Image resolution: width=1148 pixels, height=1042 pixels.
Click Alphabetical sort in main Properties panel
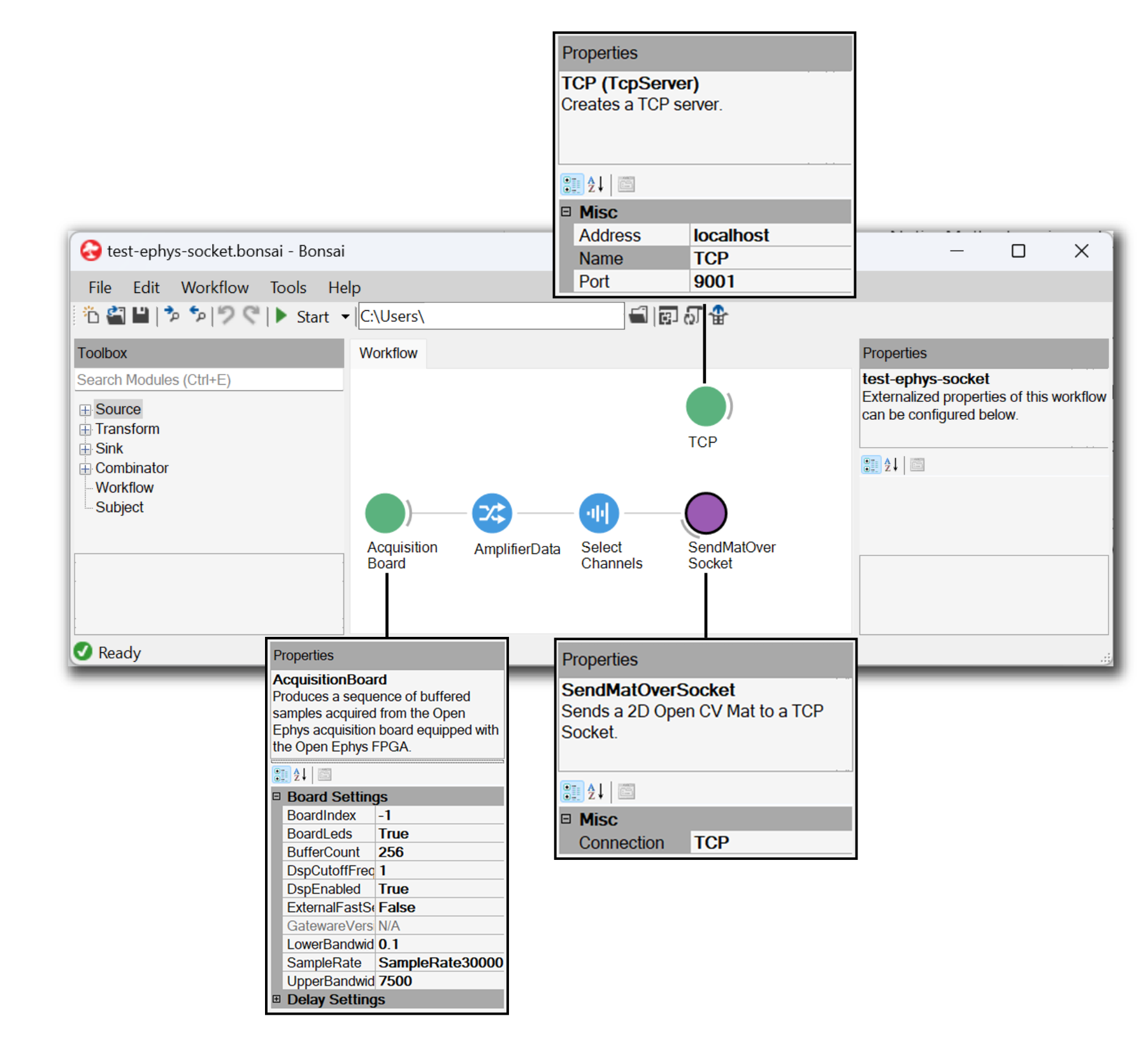(891, 465)
